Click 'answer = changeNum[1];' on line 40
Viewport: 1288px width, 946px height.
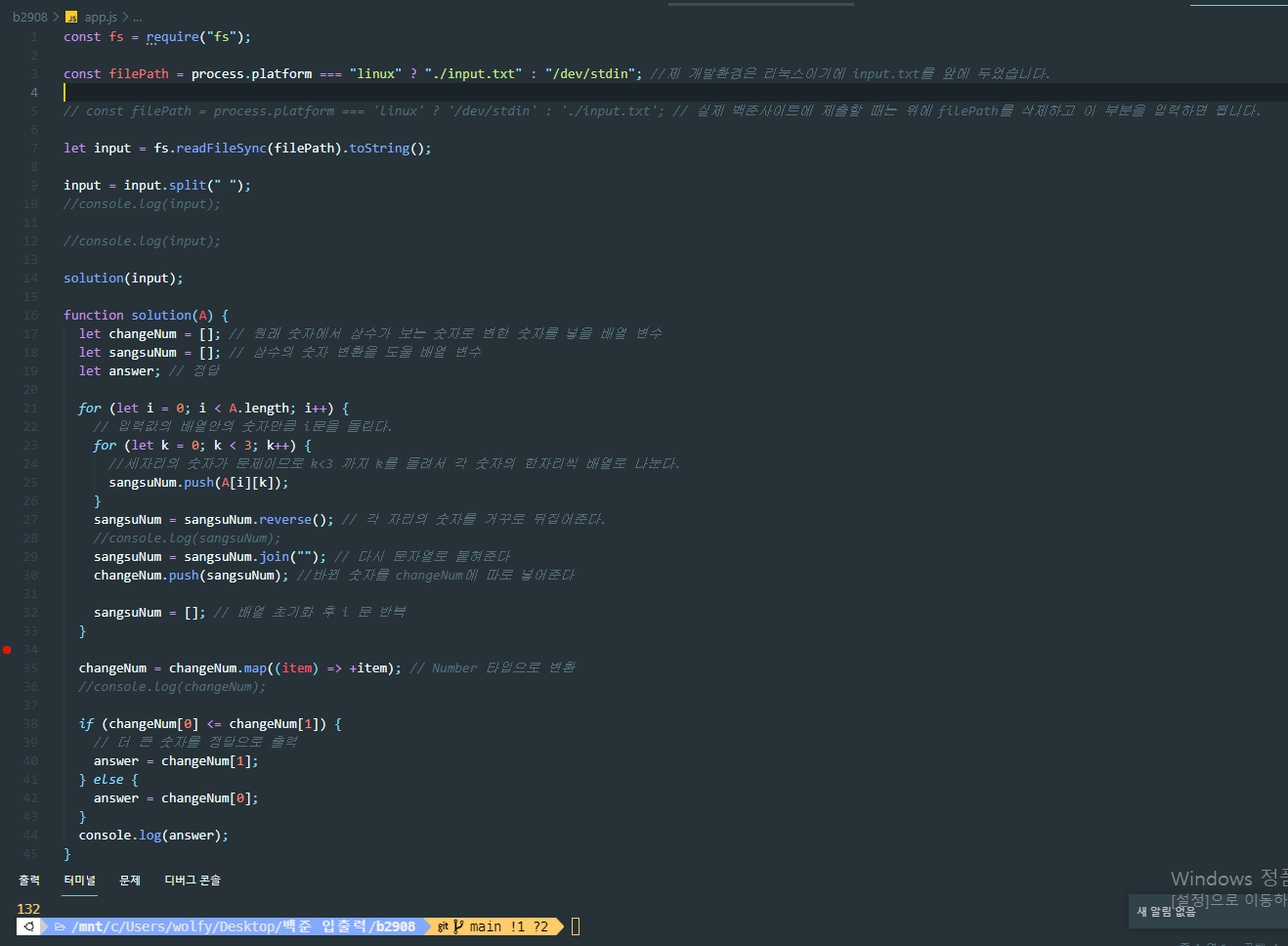176,761
